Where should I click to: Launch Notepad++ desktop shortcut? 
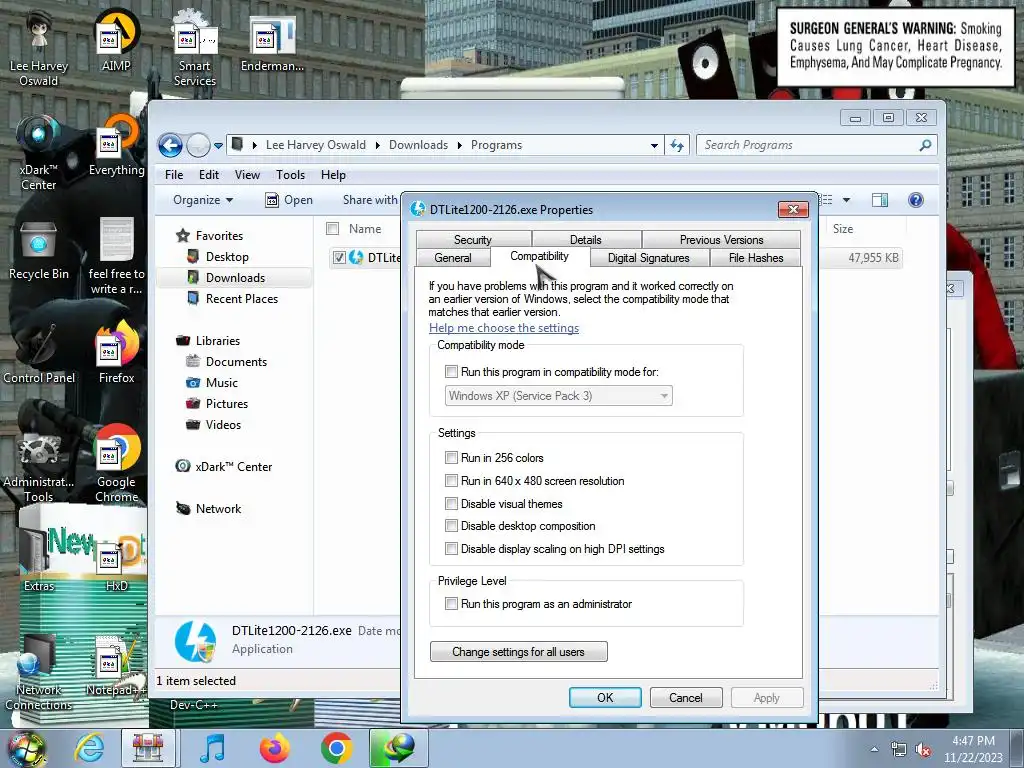pyautogui.click(x=116, y=665)
